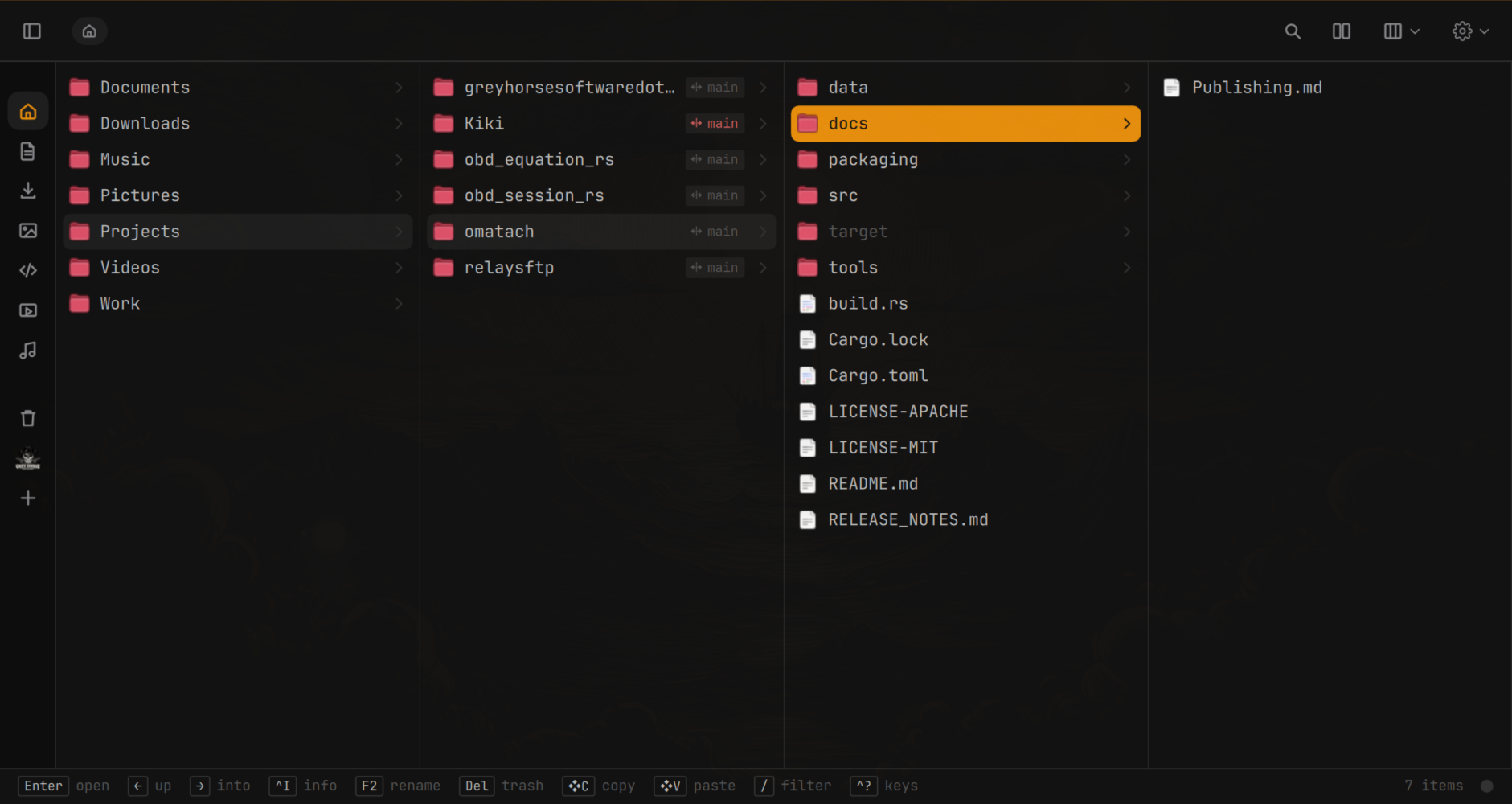Select the RELEASE_NOTES.md file
This screenshot has height=804, width=1512.
[965, 519]
